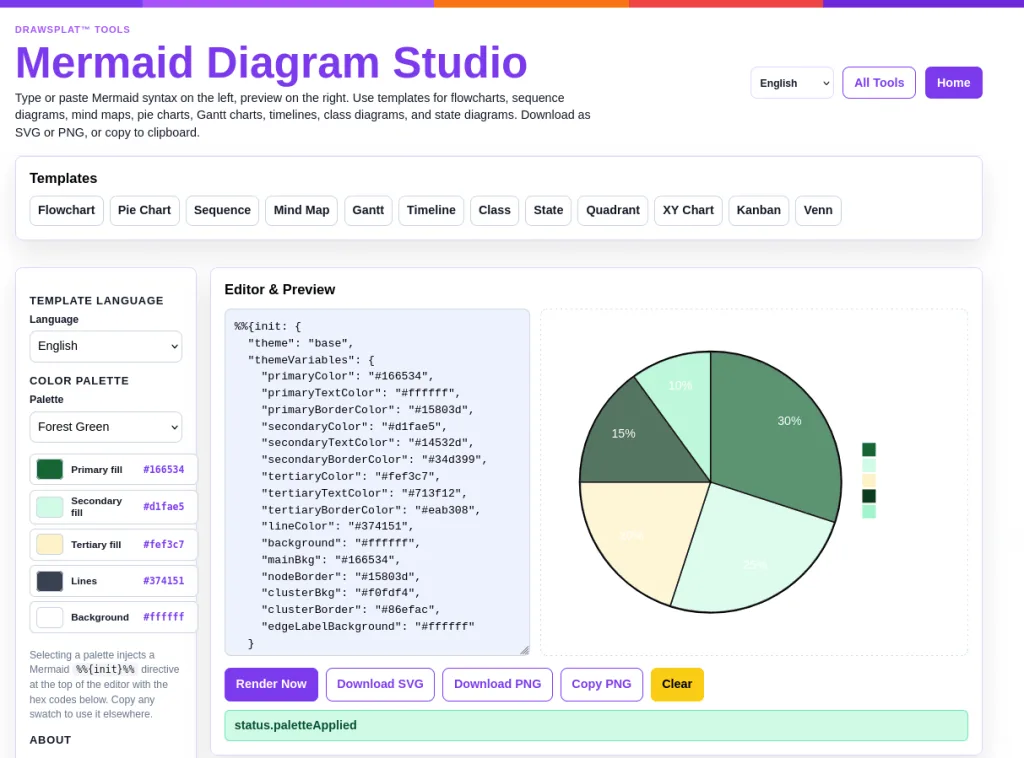Load the Sequence template

(222, 210)
